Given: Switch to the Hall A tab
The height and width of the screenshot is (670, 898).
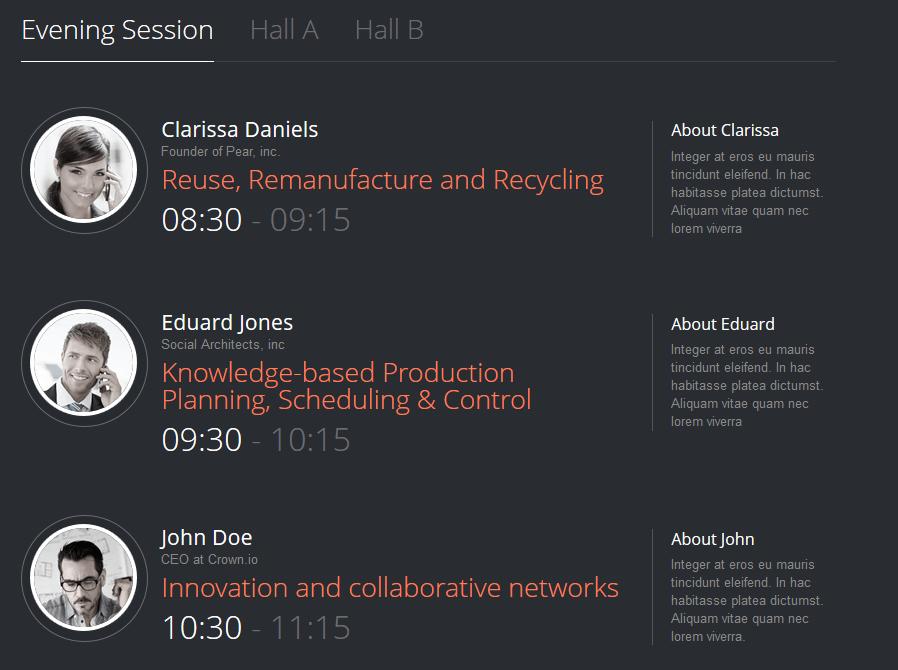Looking at the screenshot, I should click(284, 30).
